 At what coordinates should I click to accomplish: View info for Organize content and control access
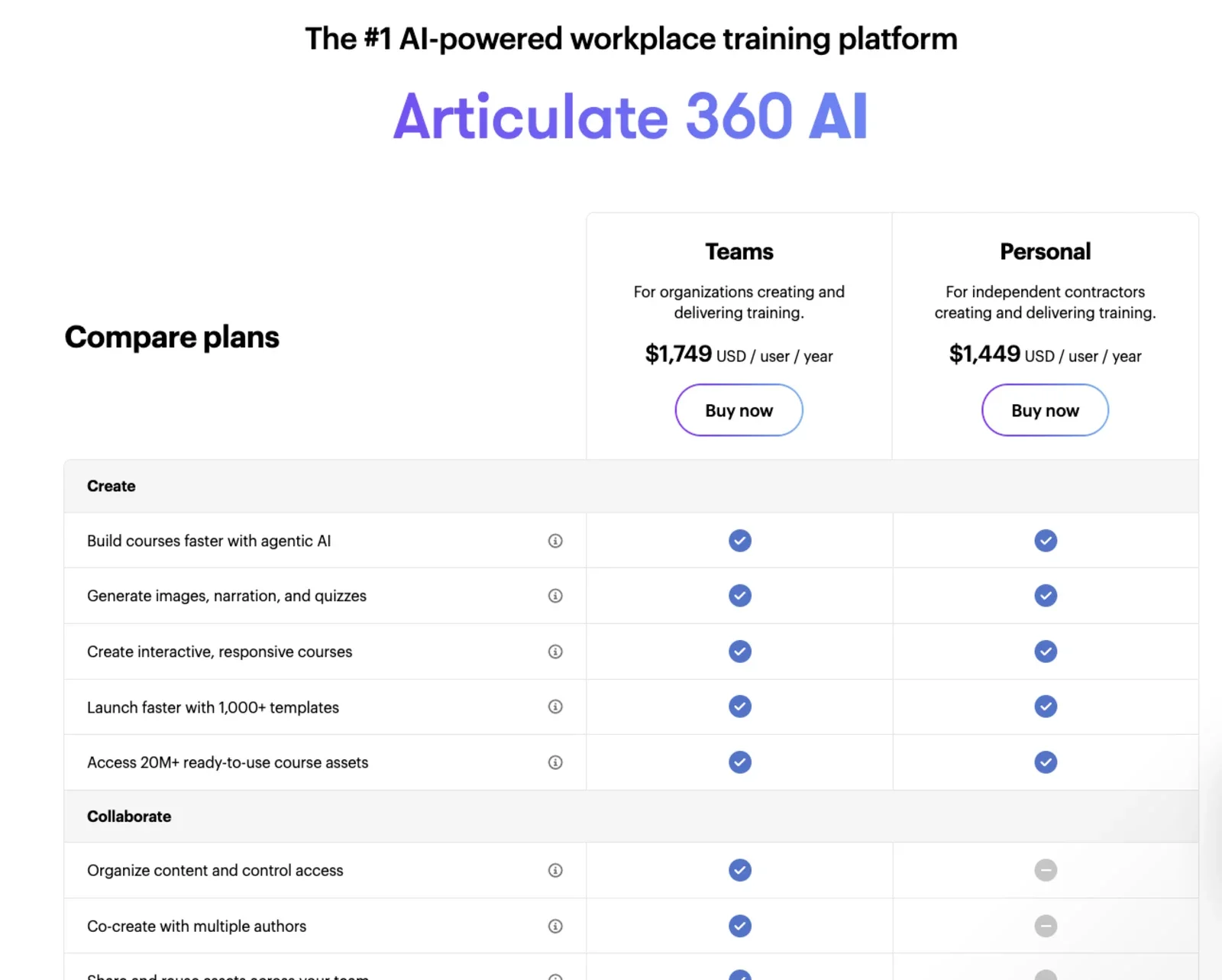555,870
